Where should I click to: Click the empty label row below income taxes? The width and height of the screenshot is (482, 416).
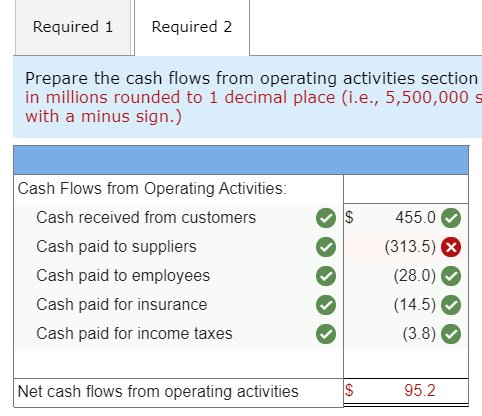click(x=179, y=364)
